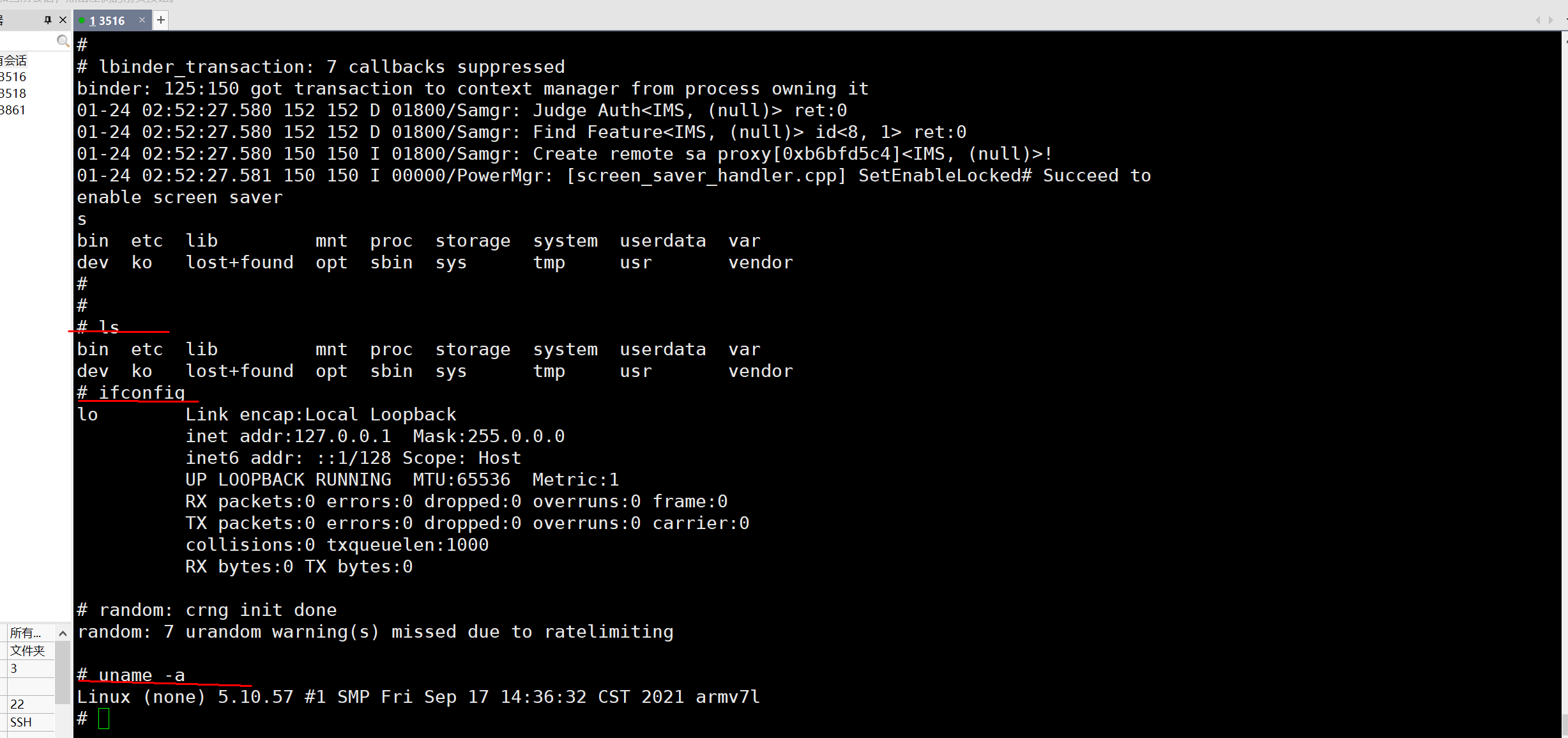Click the left tab-scroll arrow
The height and width of the screenshot is (738, 1568).
point(1537,20)
